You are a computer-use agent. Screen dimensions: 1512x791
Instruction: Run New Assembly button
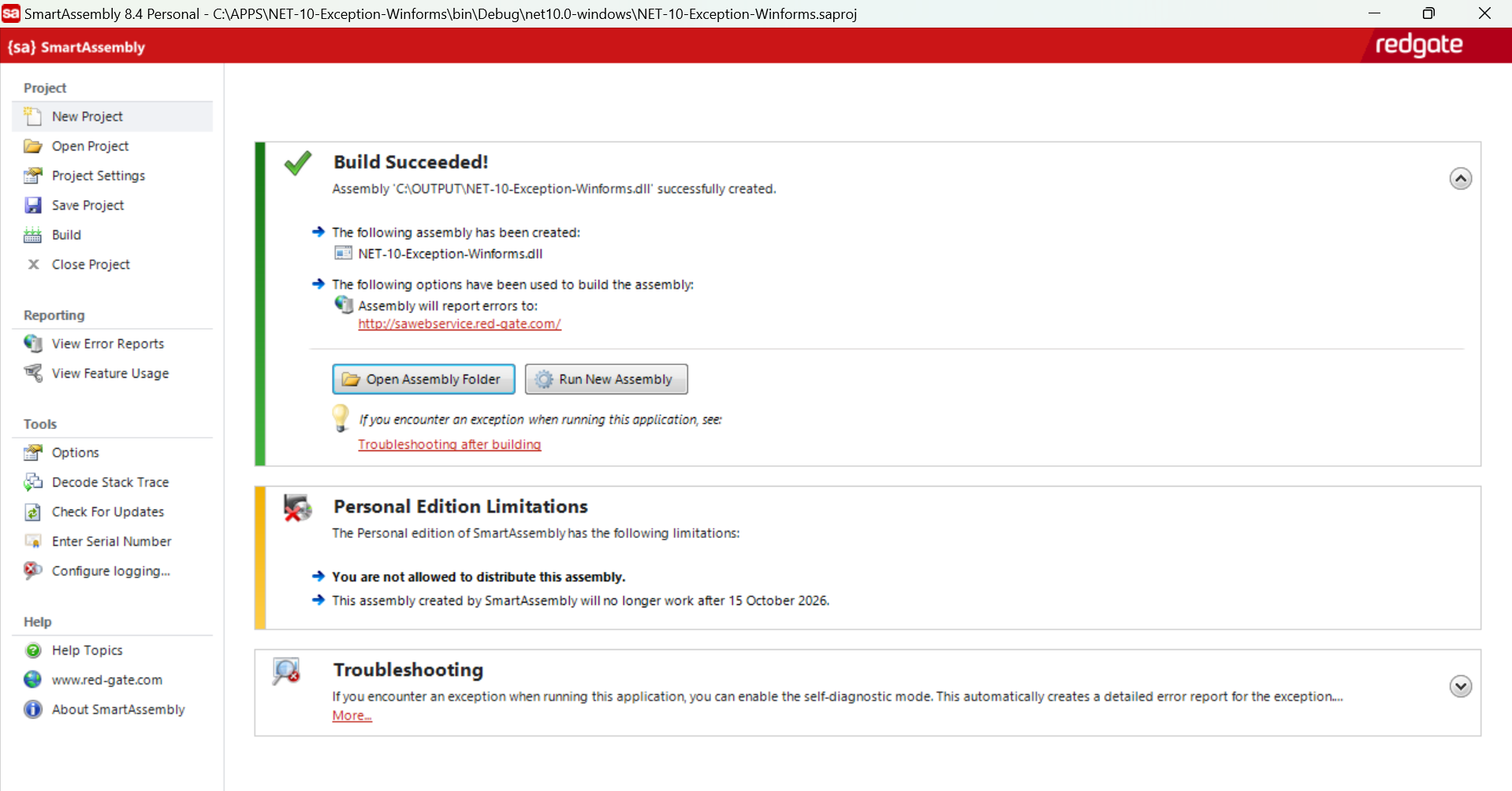pos(606,379)
